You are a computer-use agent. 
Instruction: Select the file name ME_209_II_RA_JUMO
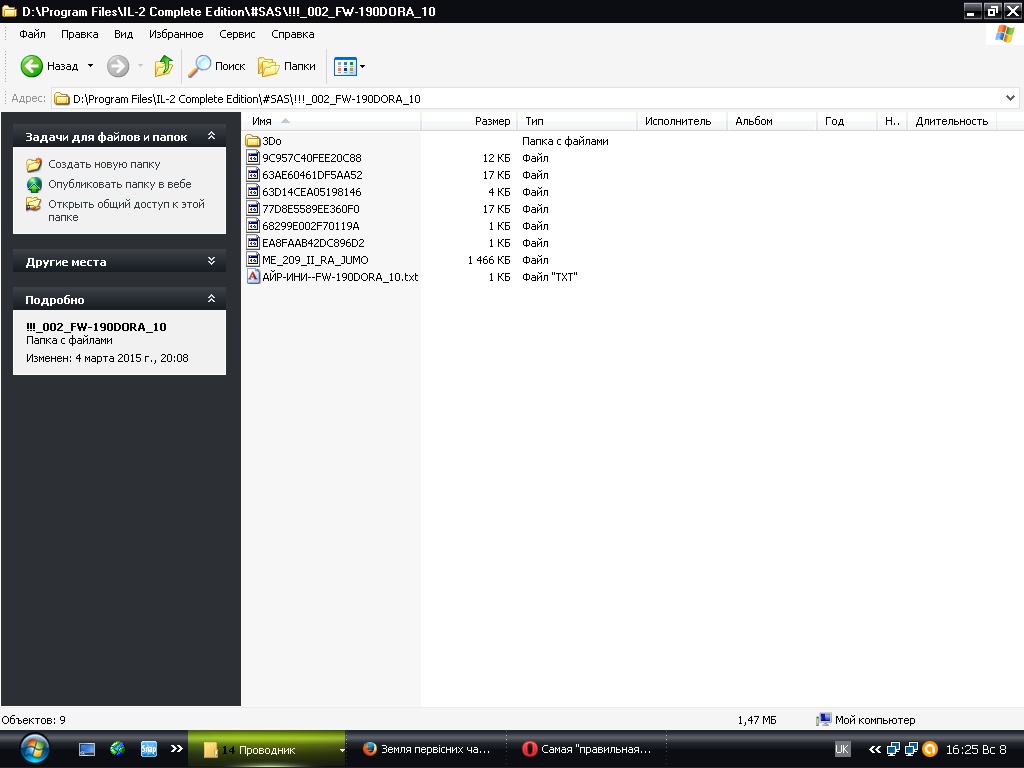point(315,260)
